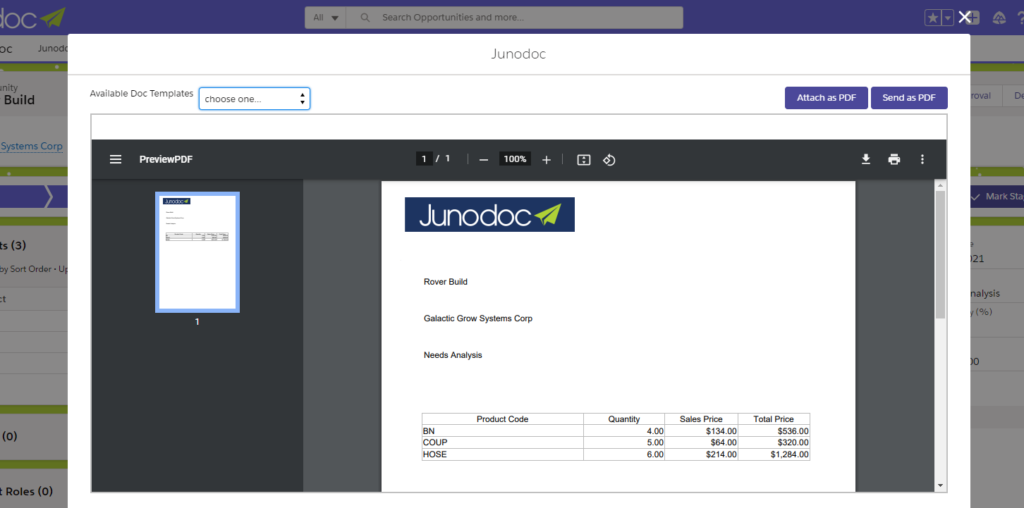Image resolution: width=1024 pixels, height=508 pixels.
Task: Click scrollbar down arrow in PDF viewer
Action: (x=940, y=485)
